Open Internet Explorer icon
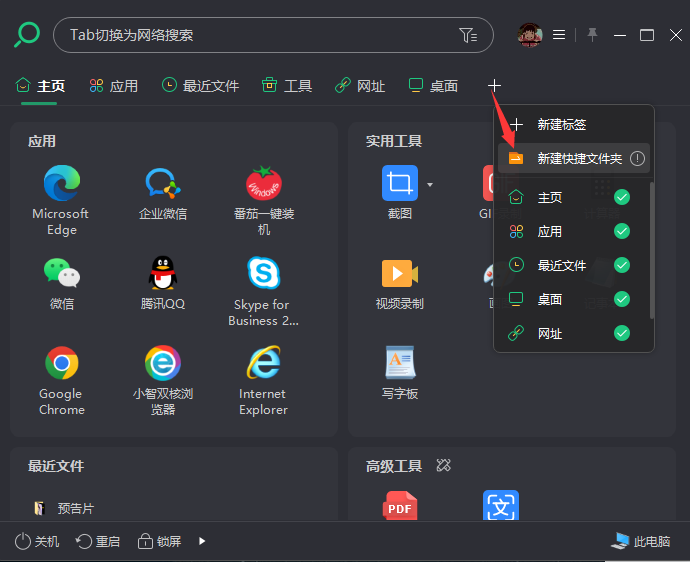 pos(264,363)
